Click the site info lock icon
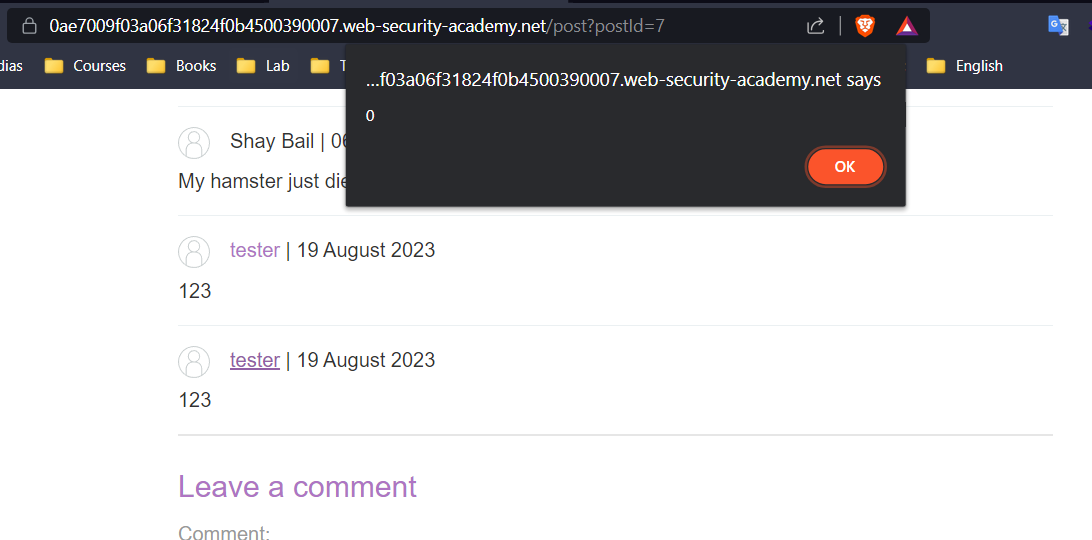Viewport: 1092px width, 540px height. (29, 26)
